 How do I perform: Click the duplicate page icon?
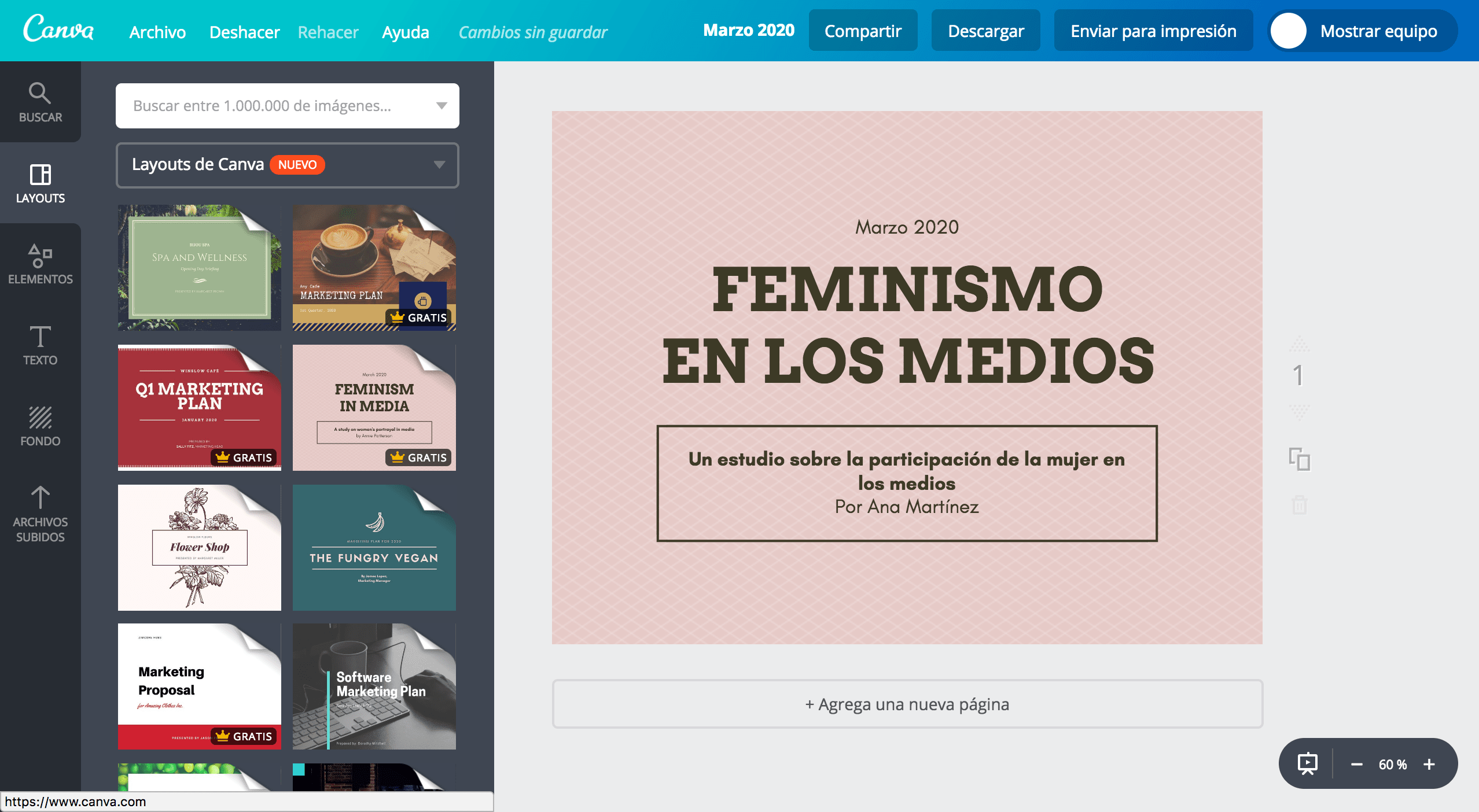tap(1299, 460)
